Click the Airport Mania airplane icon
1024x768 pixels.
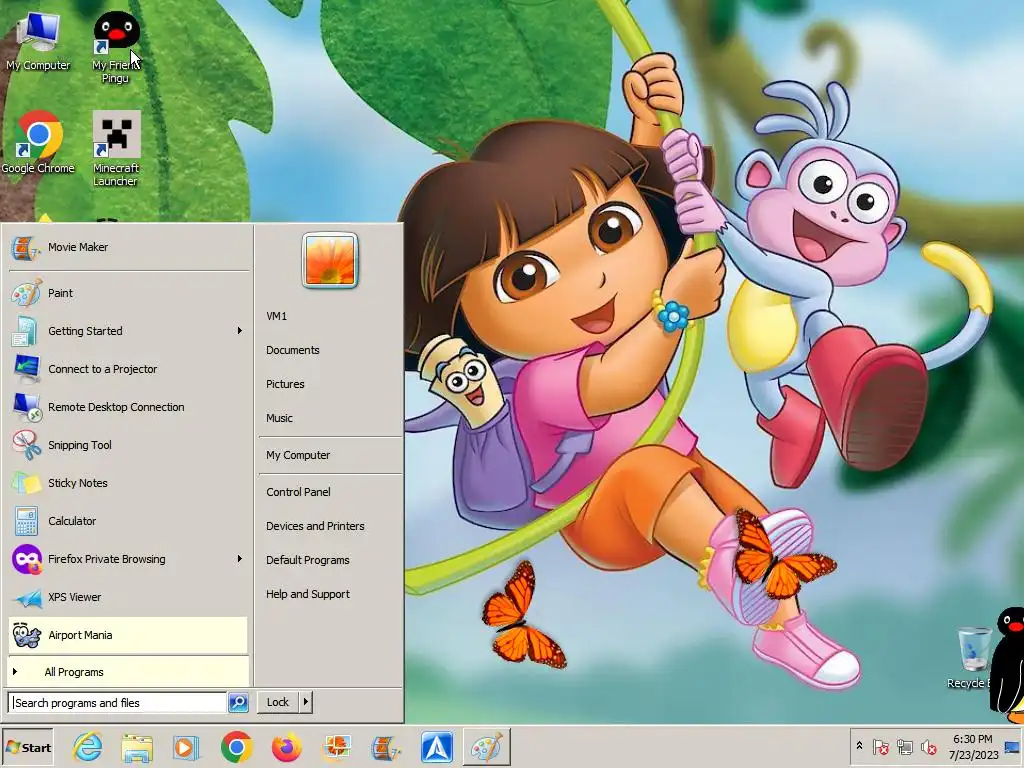point(27,635)
